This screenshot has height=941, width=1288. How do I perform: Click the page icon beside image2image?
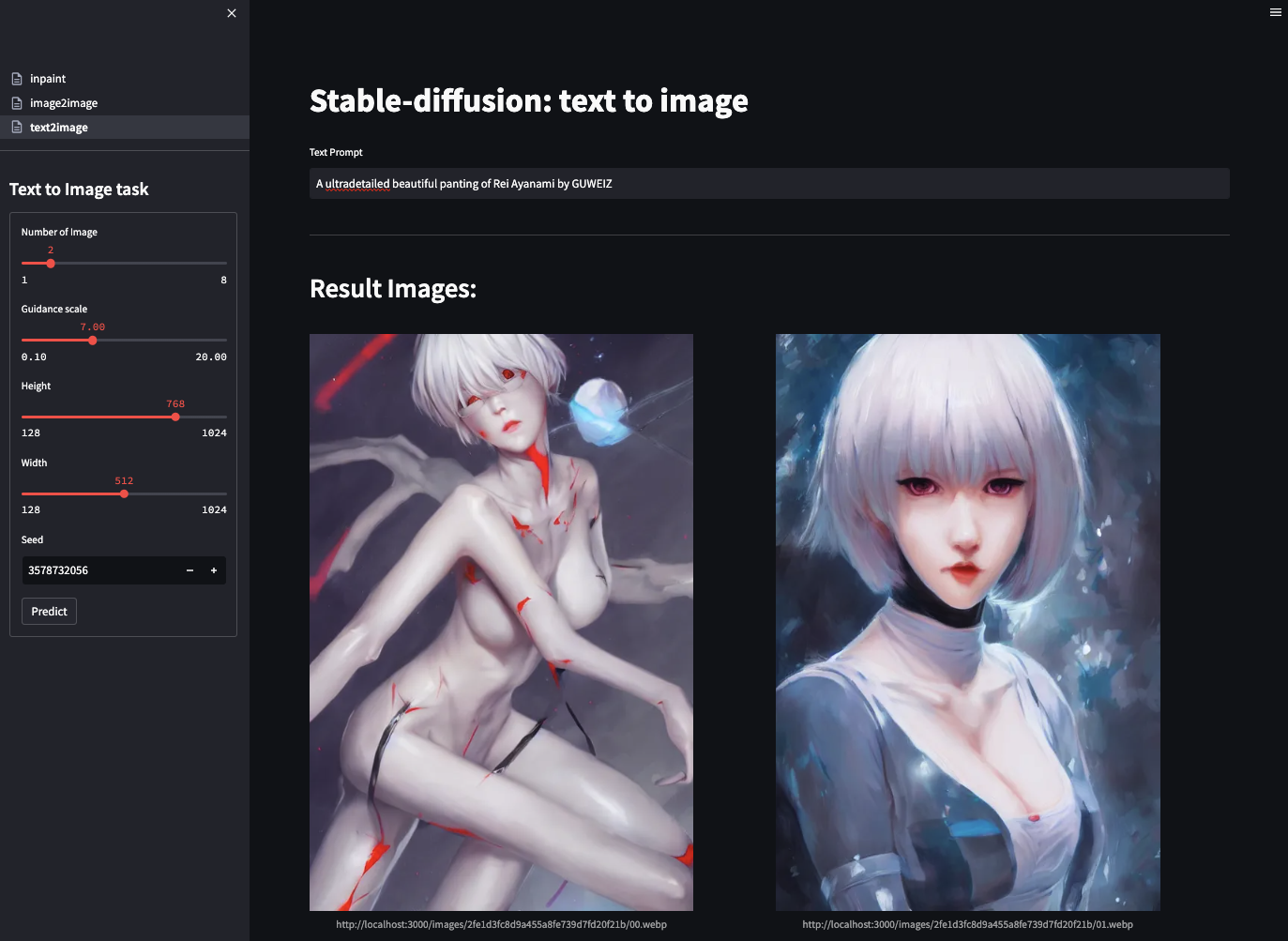point(17,103)
